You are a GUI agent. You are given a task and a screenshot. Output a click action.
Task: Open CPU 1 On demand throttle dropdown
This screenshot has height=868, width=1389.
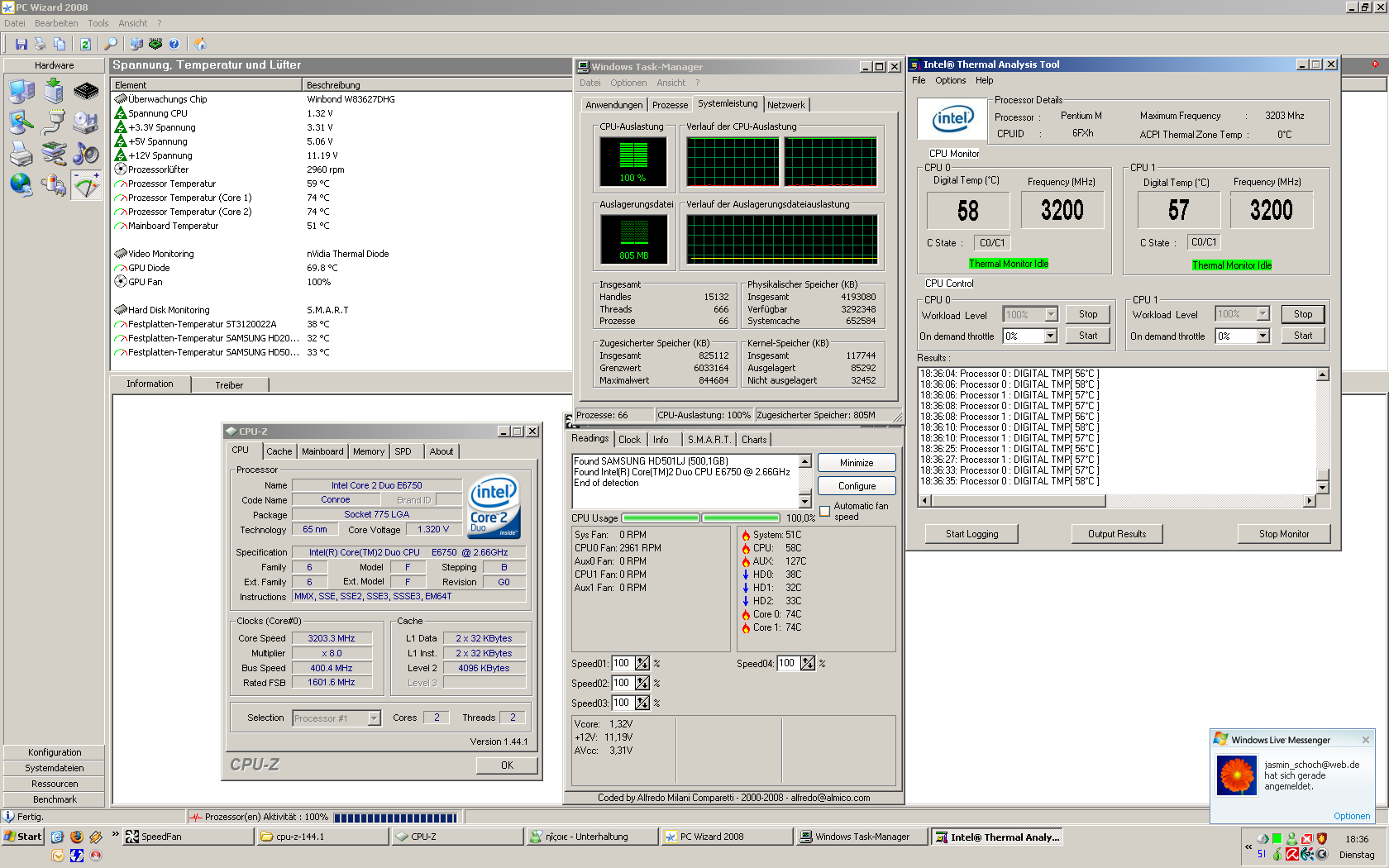(x=1263, y=336)
